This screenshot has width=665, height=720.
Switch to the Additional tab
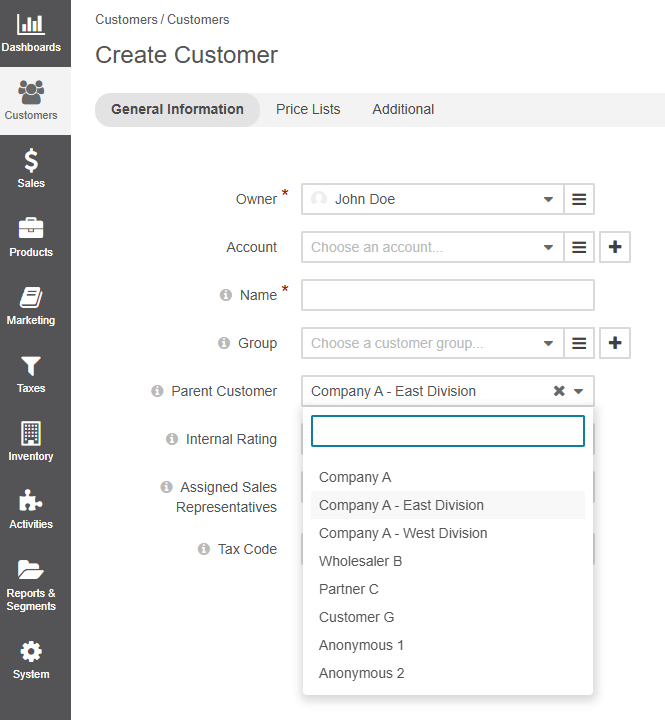[403, 109]
